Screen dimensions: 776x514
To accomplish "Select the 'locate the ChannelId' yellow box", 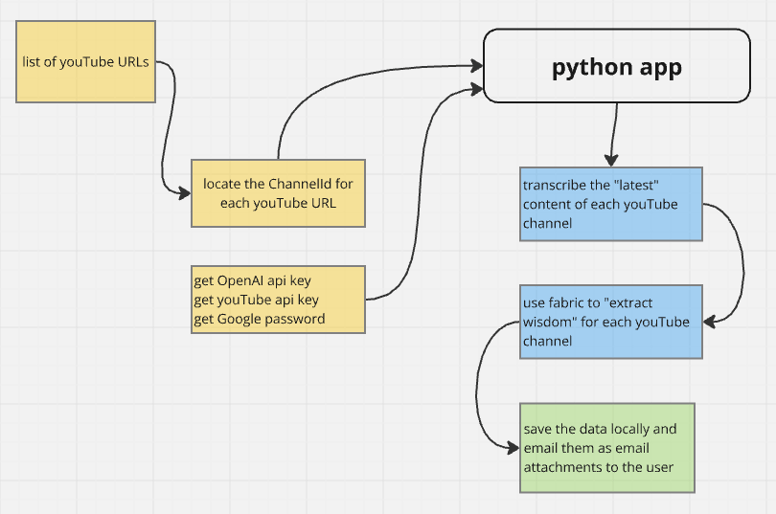I will click(x=278, y=193).
